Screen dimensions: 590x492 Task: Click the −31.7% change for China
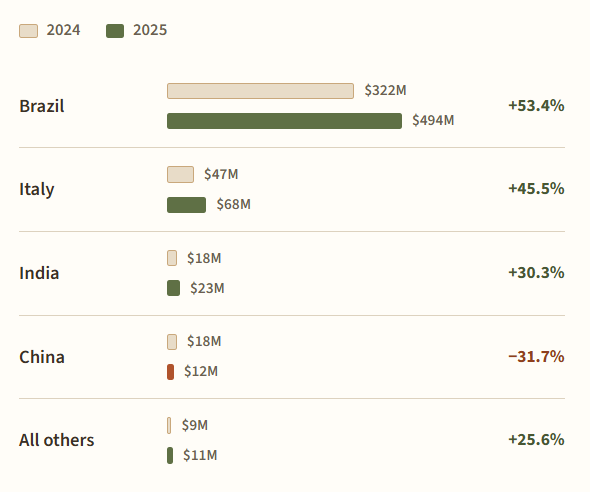pos(536,357)
